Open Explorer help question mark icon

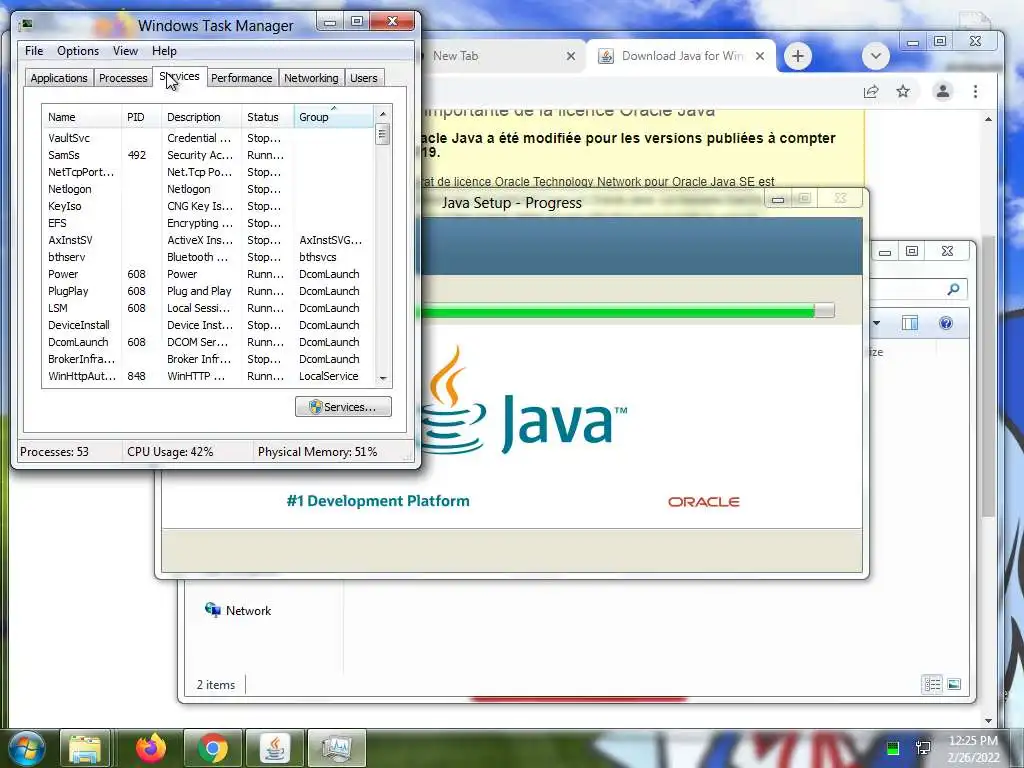(946, 323)
